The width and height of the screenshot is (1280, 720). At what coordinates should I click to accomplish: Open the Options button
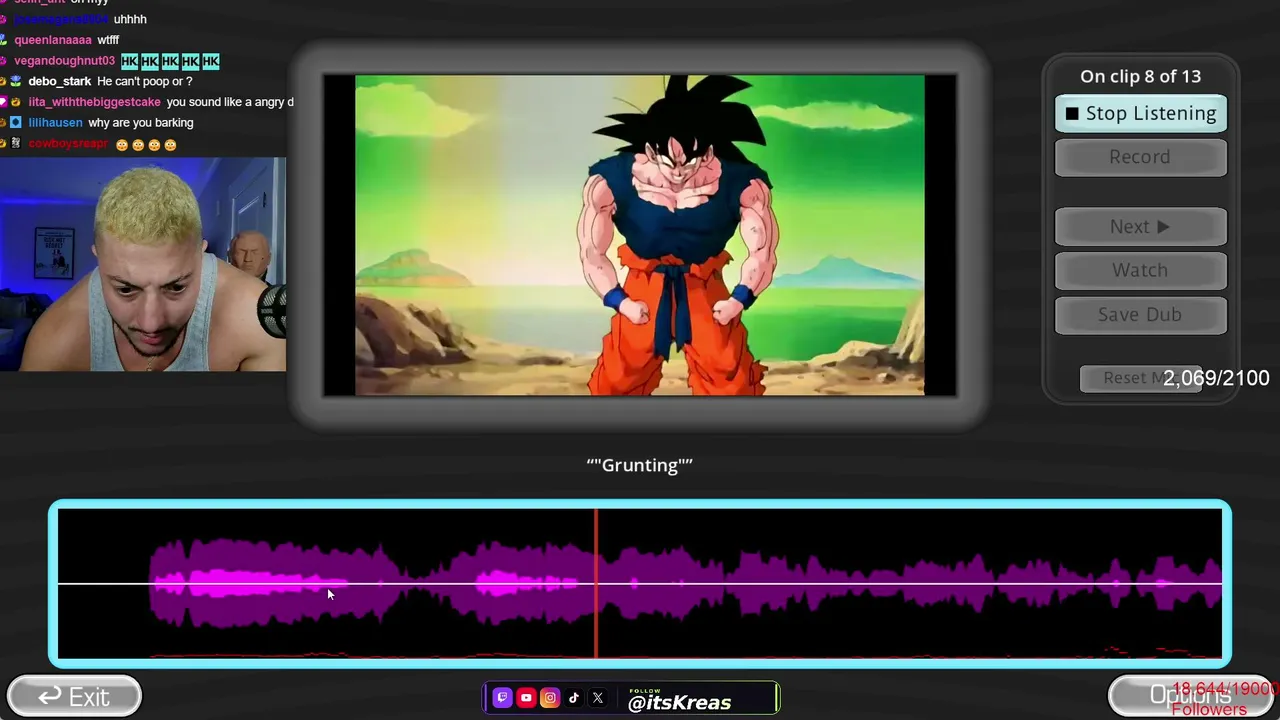tap(1190, 696)
